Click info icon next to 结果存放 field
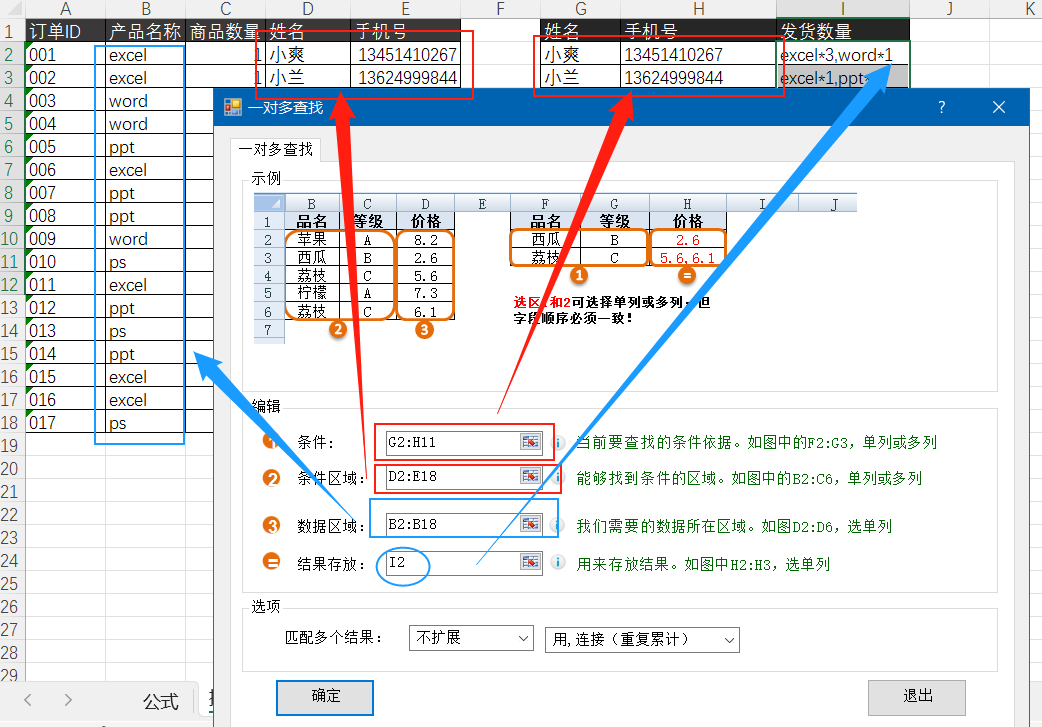This screenshot has width=1042, height=727. click(559, 562)
